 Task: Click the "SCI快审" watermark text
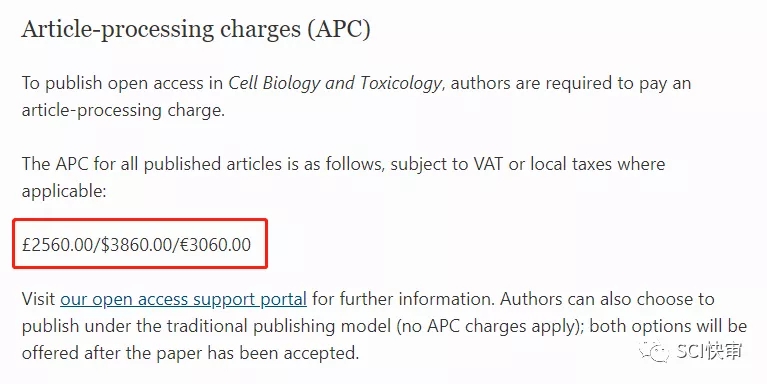(710, 351)
